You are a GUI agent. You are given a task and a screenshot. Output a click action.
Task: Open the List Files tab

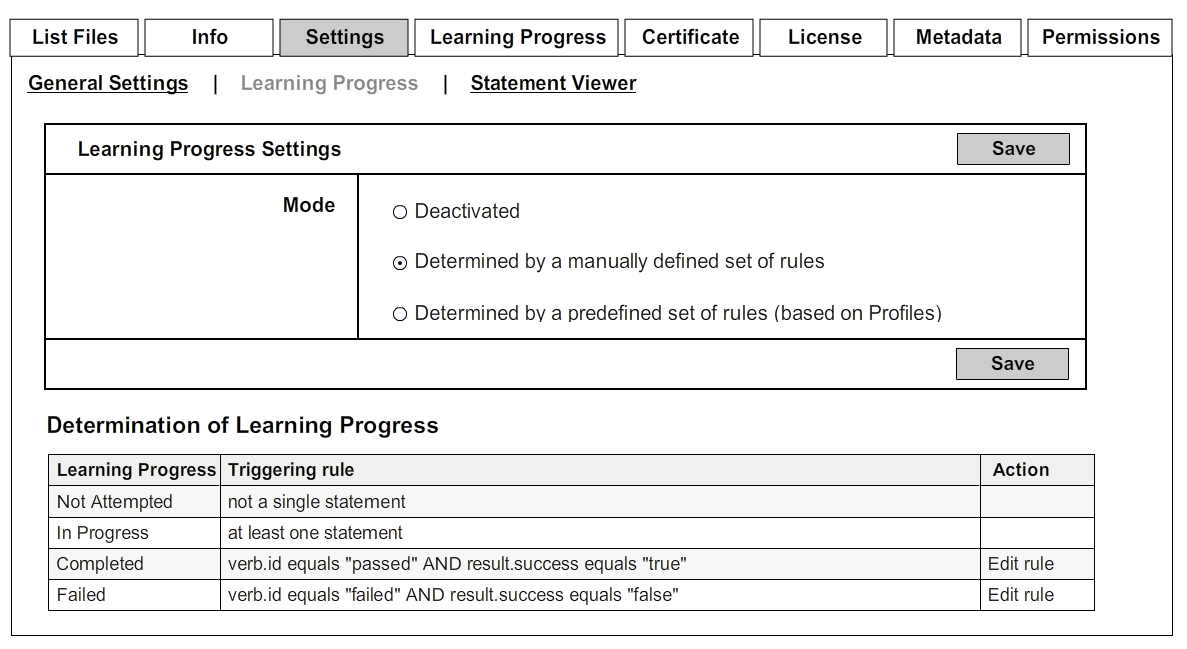(75, 38)
